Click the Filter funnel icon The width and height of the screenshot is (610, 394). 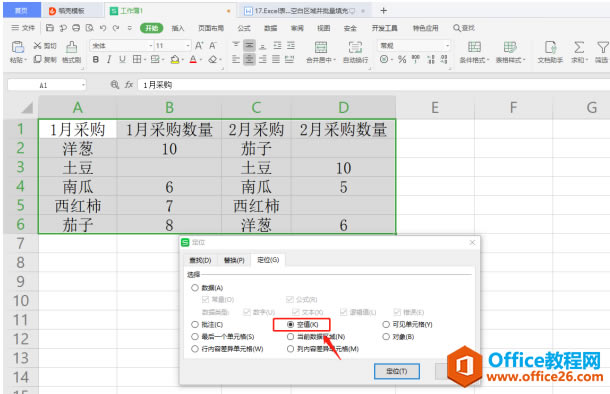pos(603,47)
